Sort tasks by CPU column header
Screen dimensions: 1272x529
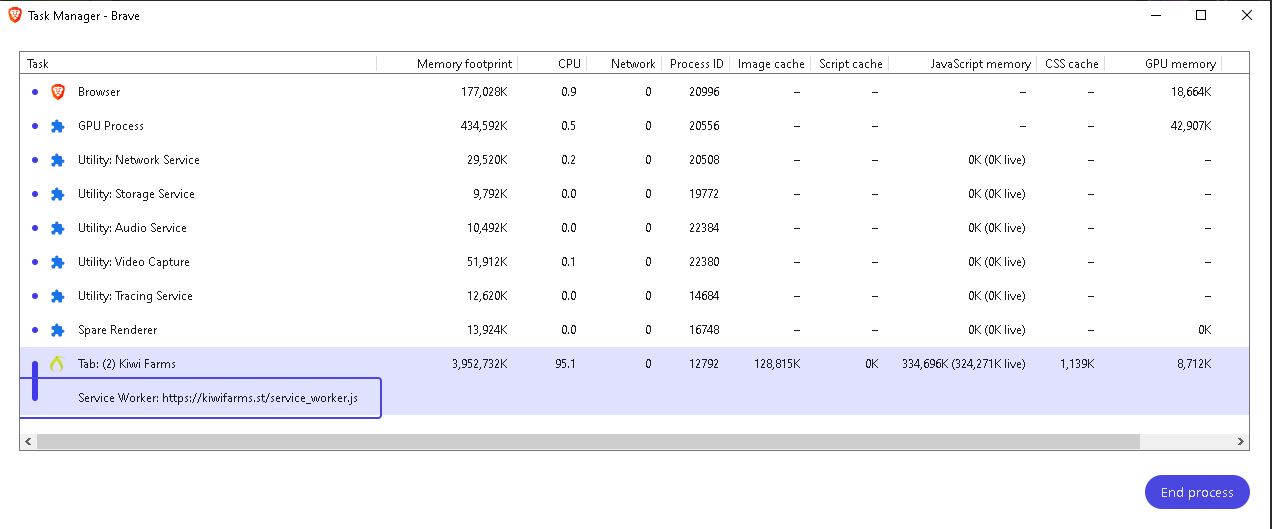(x=569, y=64)
